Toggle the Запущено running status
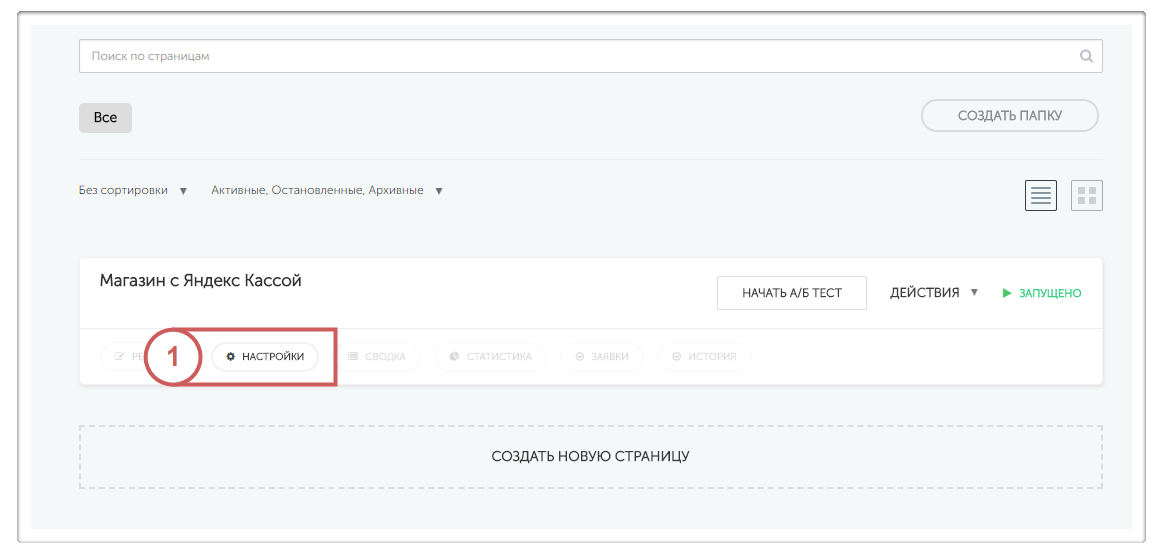 click(x=1042, y=294)
